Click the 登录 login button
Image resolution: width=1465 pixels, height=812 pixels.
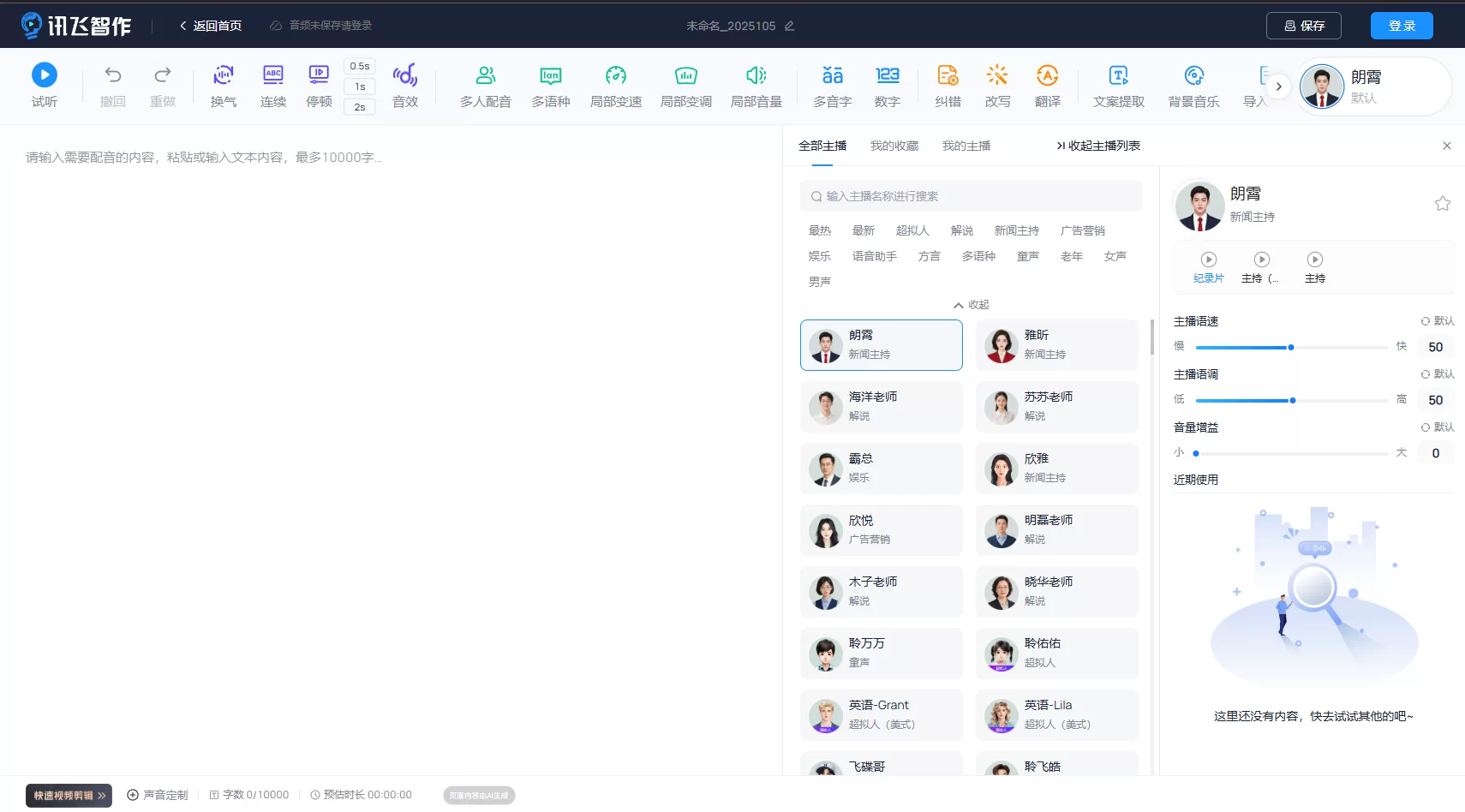[x=1401, y=26]
